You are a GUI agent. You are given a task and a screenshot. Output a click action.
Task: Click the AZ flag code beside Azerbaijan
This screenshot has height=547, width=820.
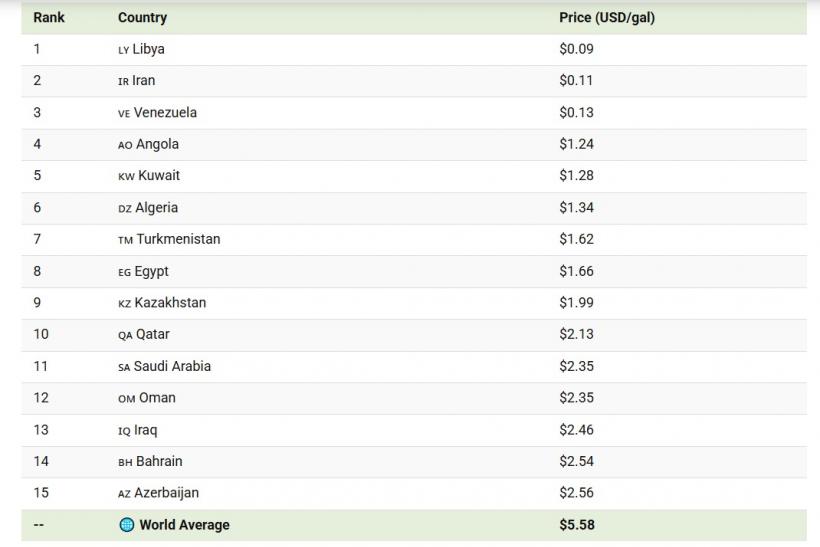pyautogui.click(x=125, y=494)
